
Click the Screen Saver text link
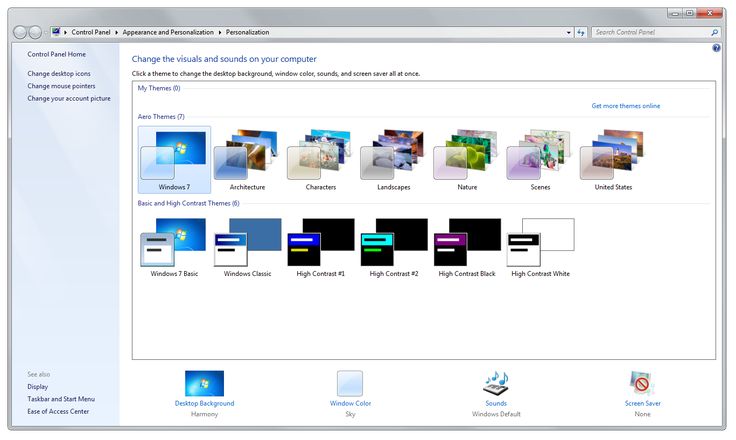point(643,403)
